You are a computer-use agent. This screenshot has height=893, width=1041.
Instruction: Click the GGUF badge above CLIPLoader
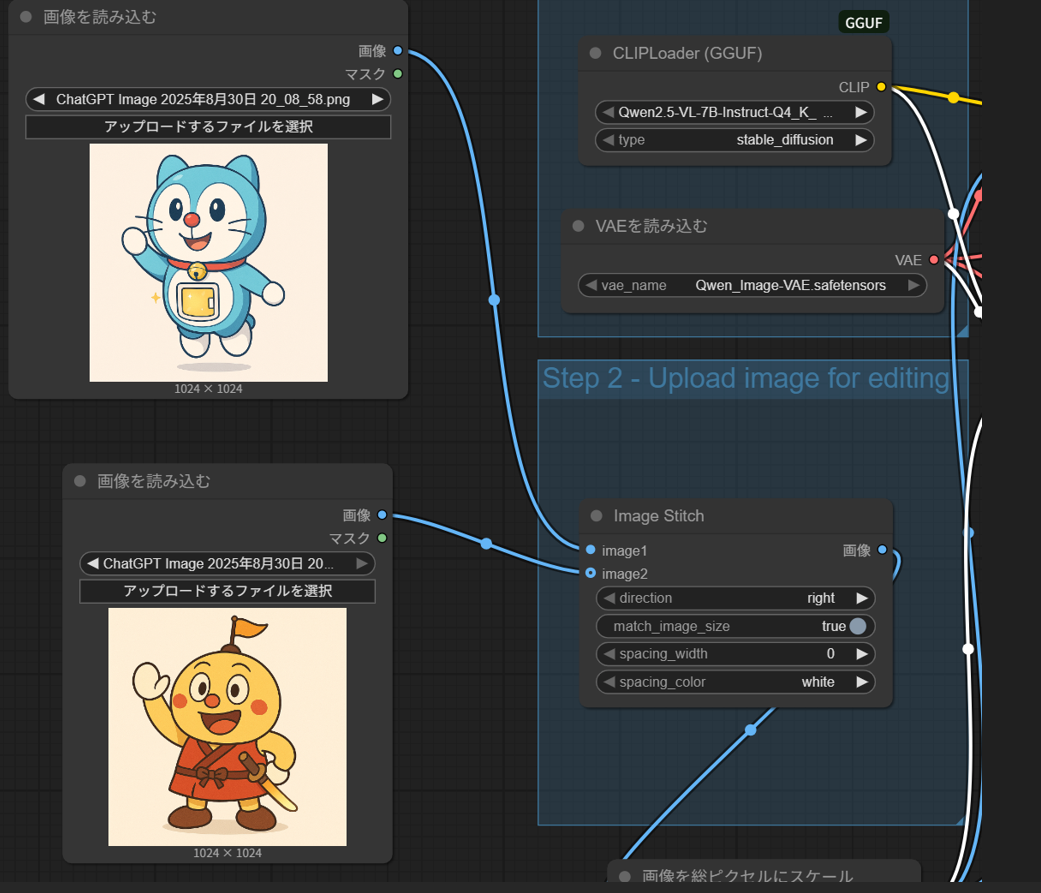click(x=864, y=23)
